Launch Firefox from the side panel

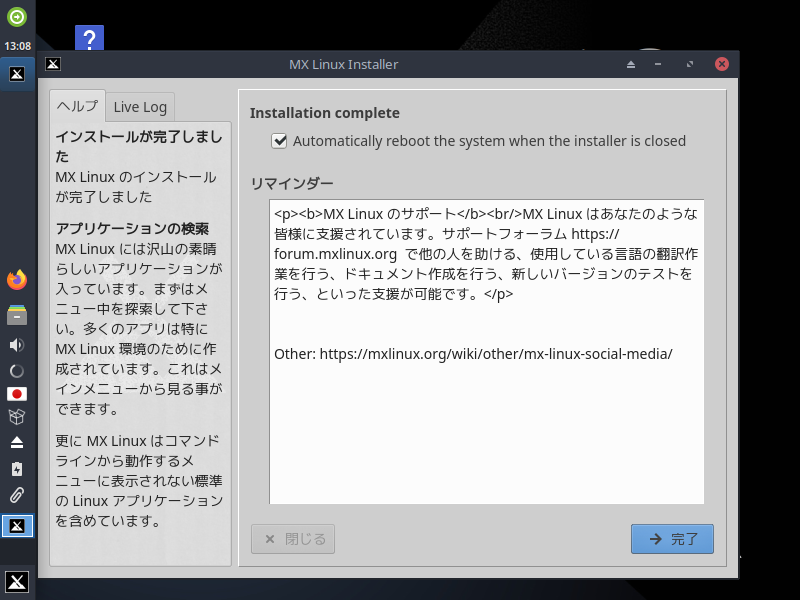pyautogui.click(x=17, y=280)
